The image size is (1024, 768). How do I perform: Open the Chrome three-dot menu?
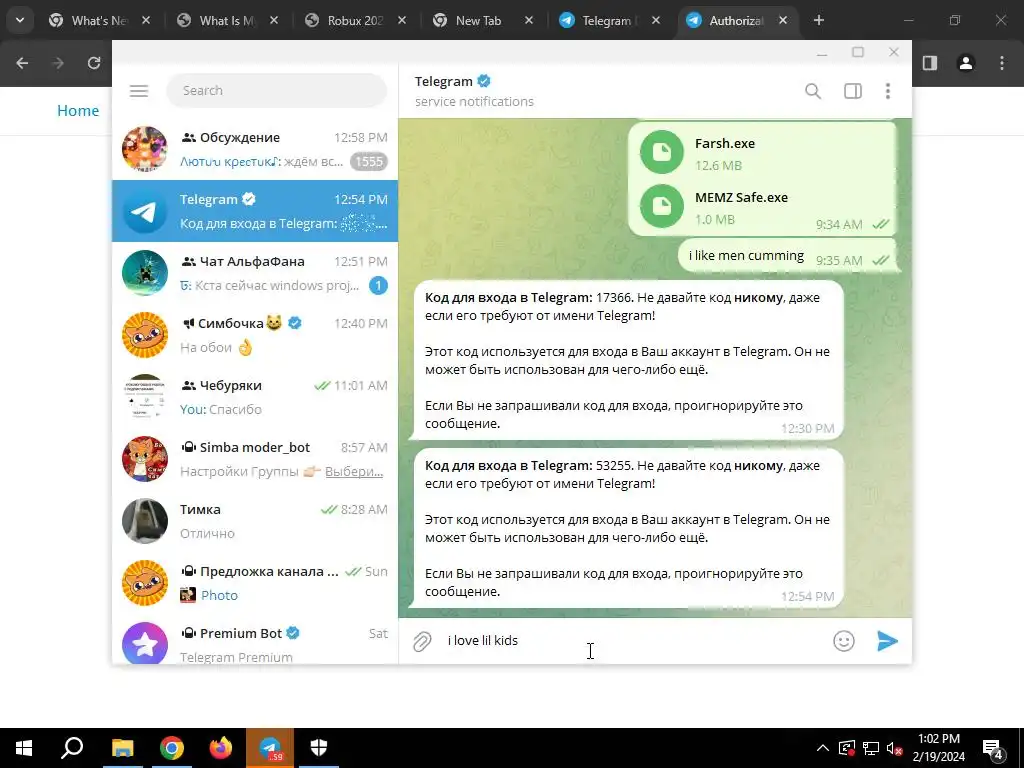click(x=1002, y=63)
